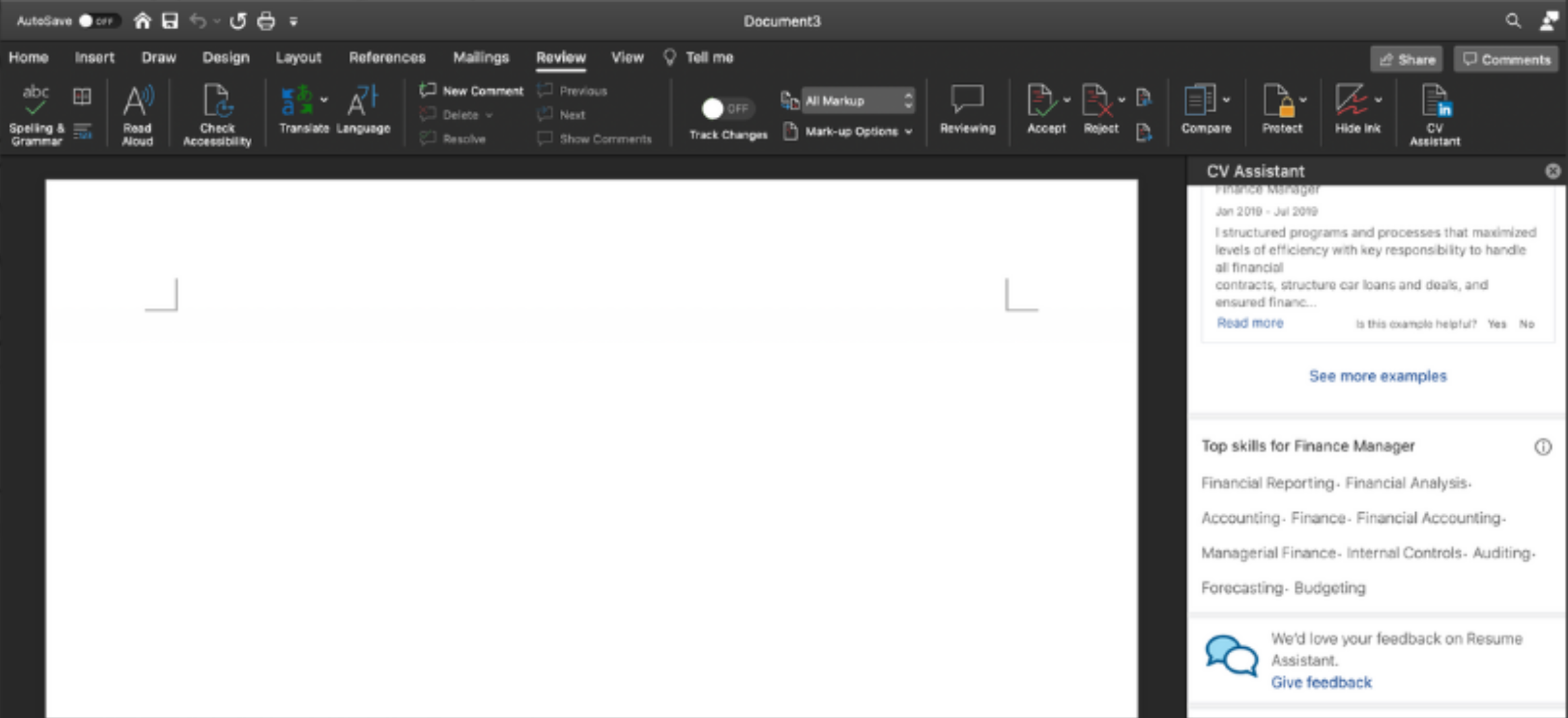Open the References tab
This screenshot has height=718, width=1568.
pyautogui.click(x=387, y=58)
